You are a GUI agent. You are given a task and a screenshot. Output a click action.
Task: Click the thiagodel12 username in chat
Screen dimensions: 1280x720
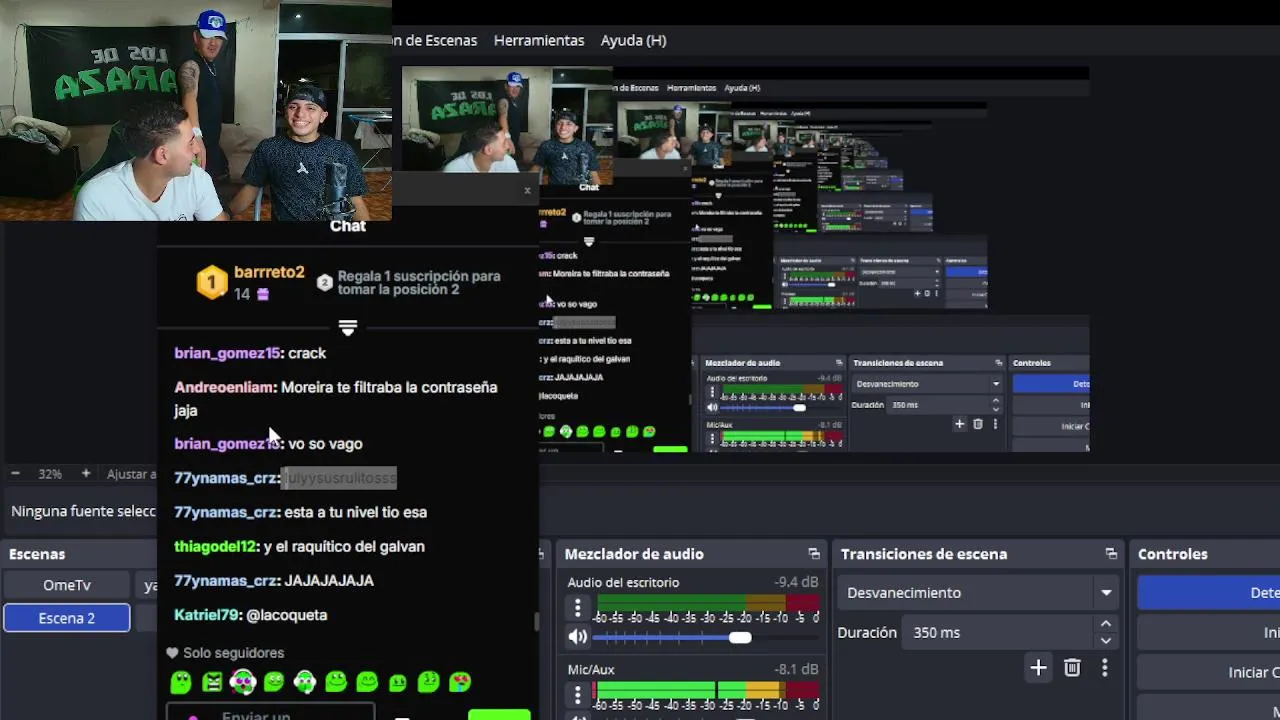[x=215, y=546]
